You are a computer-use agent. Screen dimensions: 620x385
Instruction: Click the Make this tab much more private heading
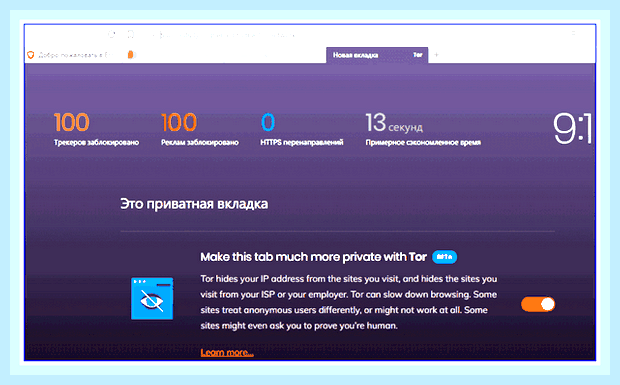[x=313, y=257]
